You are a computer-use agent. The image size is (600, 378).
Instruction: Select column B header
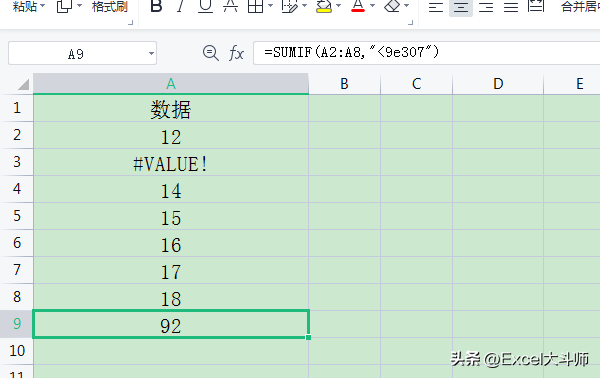click(x=344, y=84)
